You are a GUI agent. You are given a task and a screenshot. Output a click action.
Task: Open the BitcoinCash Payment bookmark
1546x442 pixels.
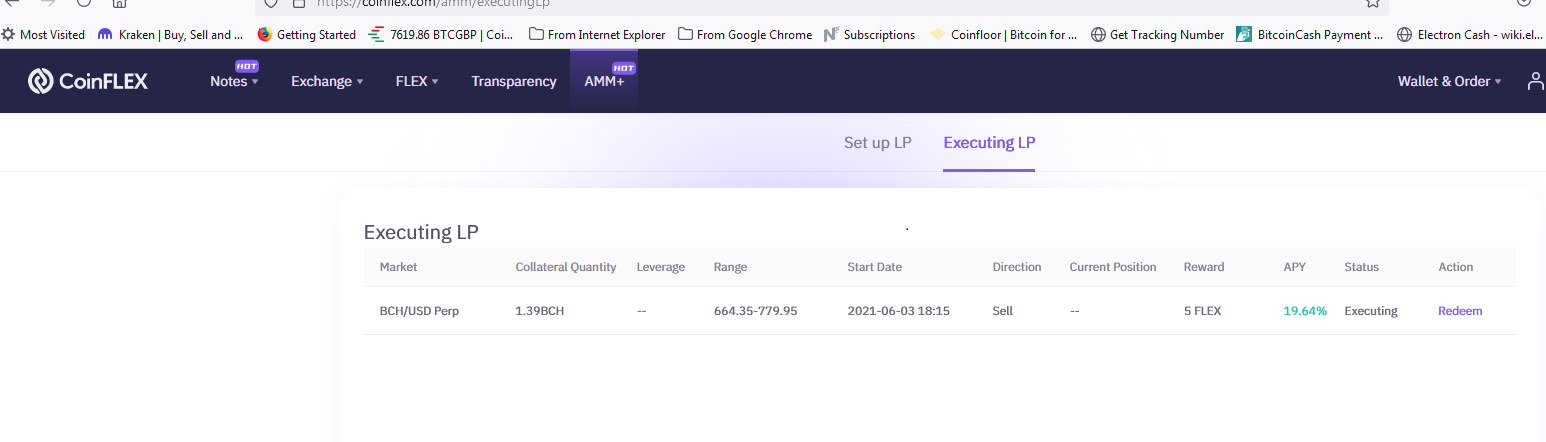(x=1309, y=34)
